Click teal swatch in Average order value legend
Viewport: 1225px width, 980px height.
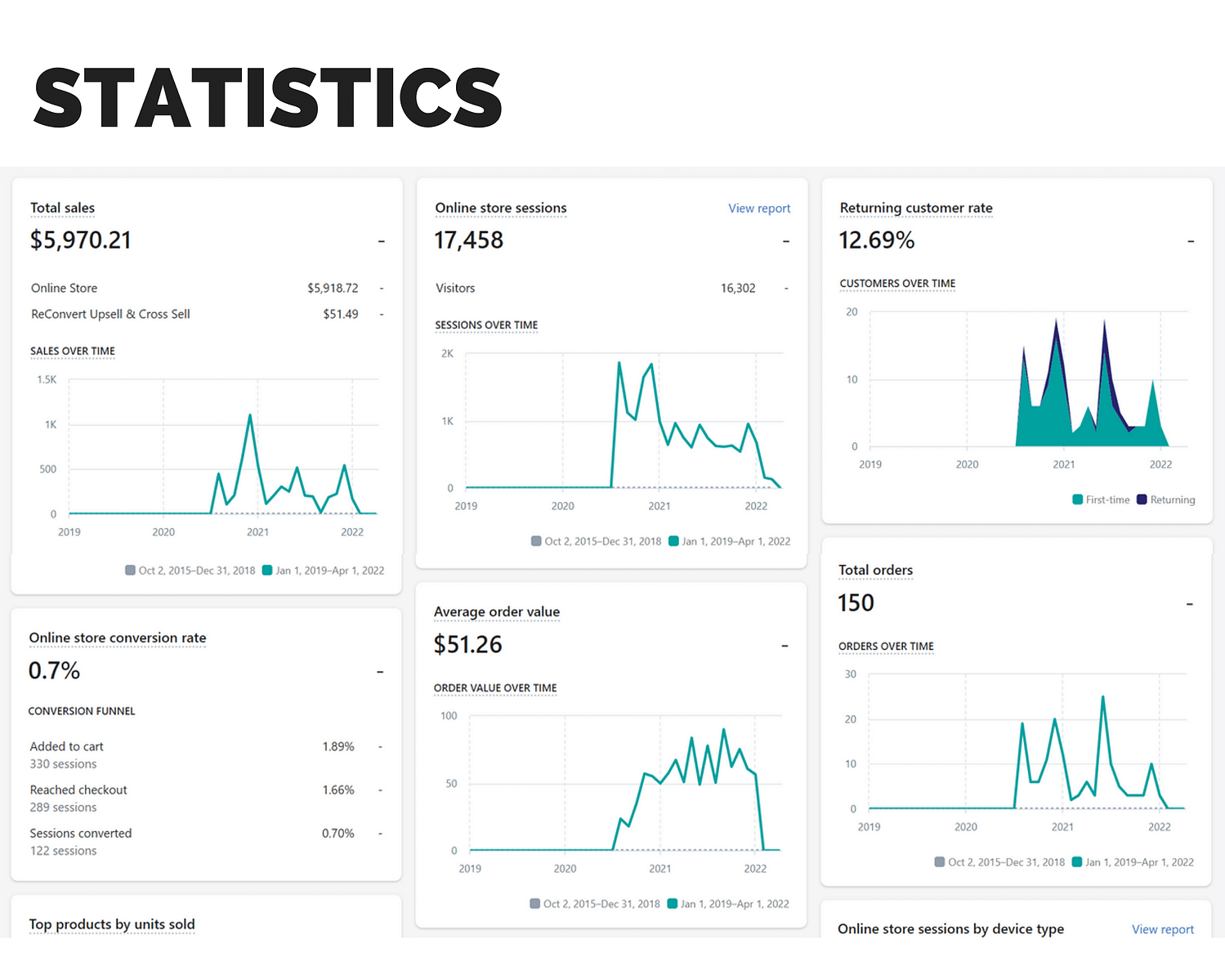(672, 904)
